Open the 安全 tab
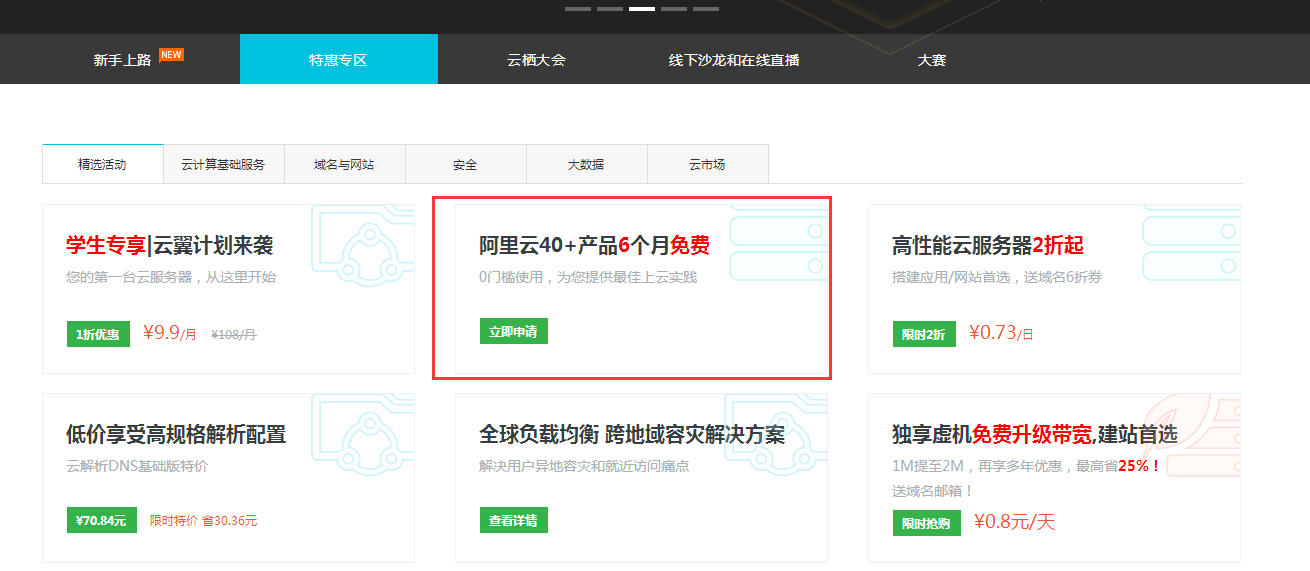 pyautogui.click(x=465, y=164)
